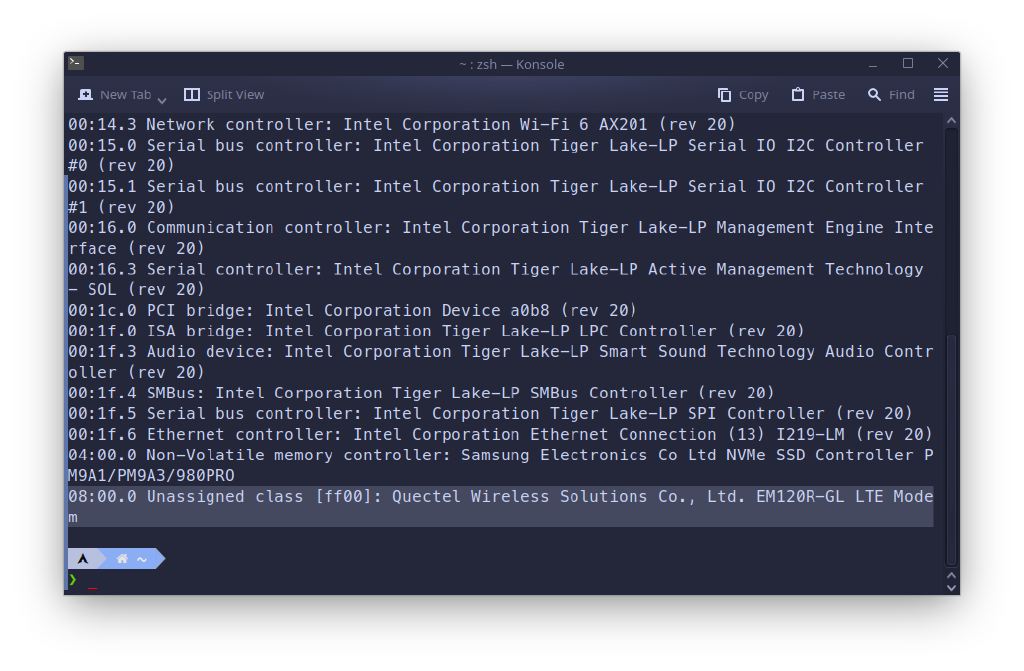Click the Konsole terminal icon in title bar
The image size is (1024, 671).
76,63
